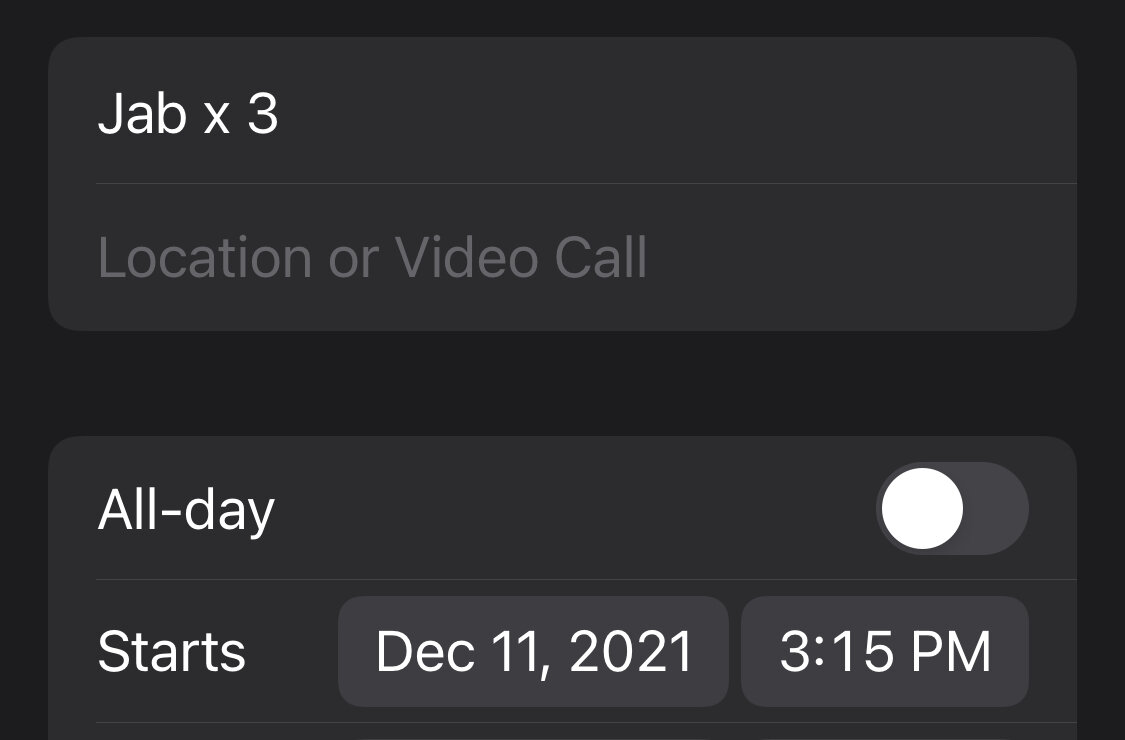Expand the Starts date selector

tap(533, 652)
